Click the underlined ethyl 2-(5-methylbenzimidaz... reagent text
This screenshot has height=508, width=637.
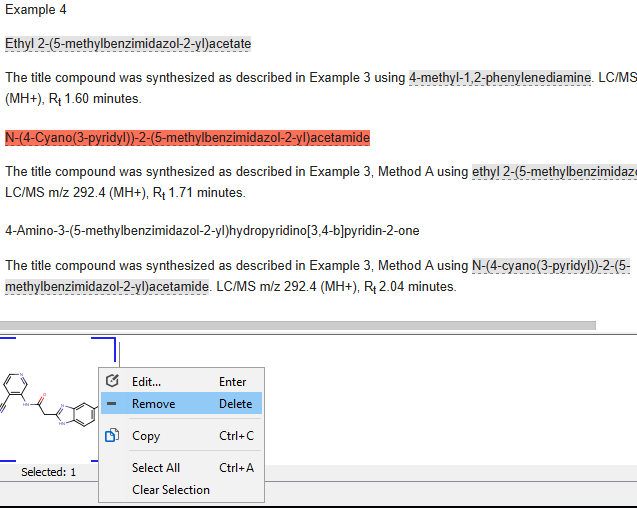[553, 171]
